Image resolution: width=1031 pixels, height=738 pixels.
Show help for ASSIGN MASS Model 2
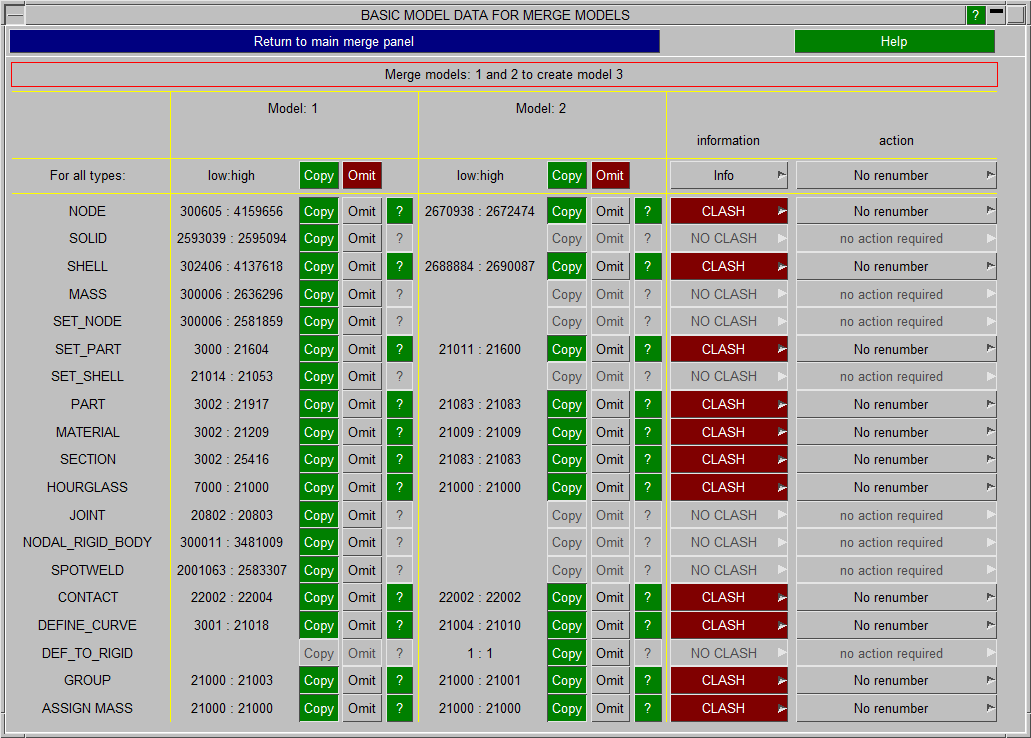tap(648, 708)
